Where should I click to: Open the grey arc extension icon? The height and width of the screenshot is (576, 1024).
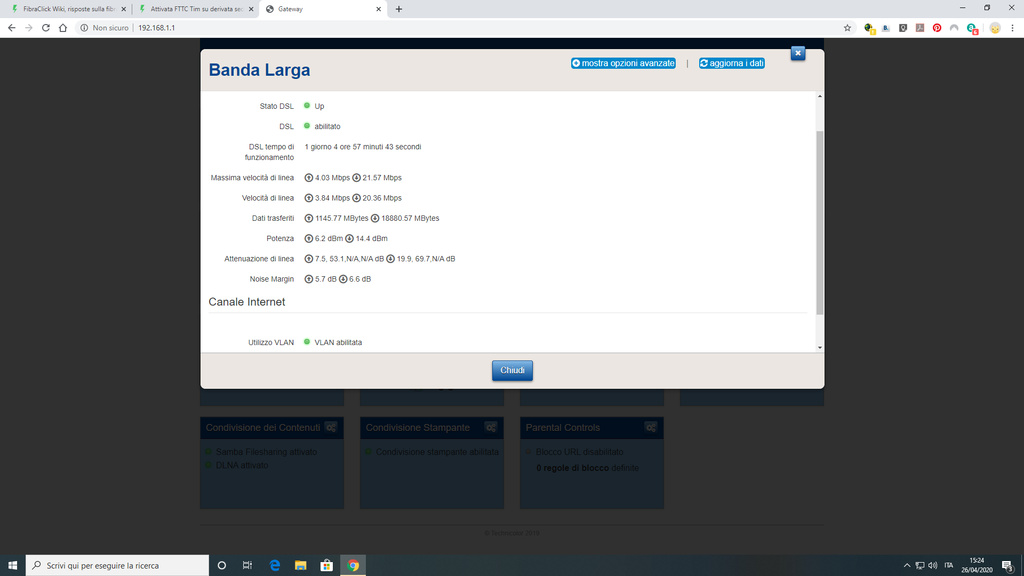click(954, 28)
